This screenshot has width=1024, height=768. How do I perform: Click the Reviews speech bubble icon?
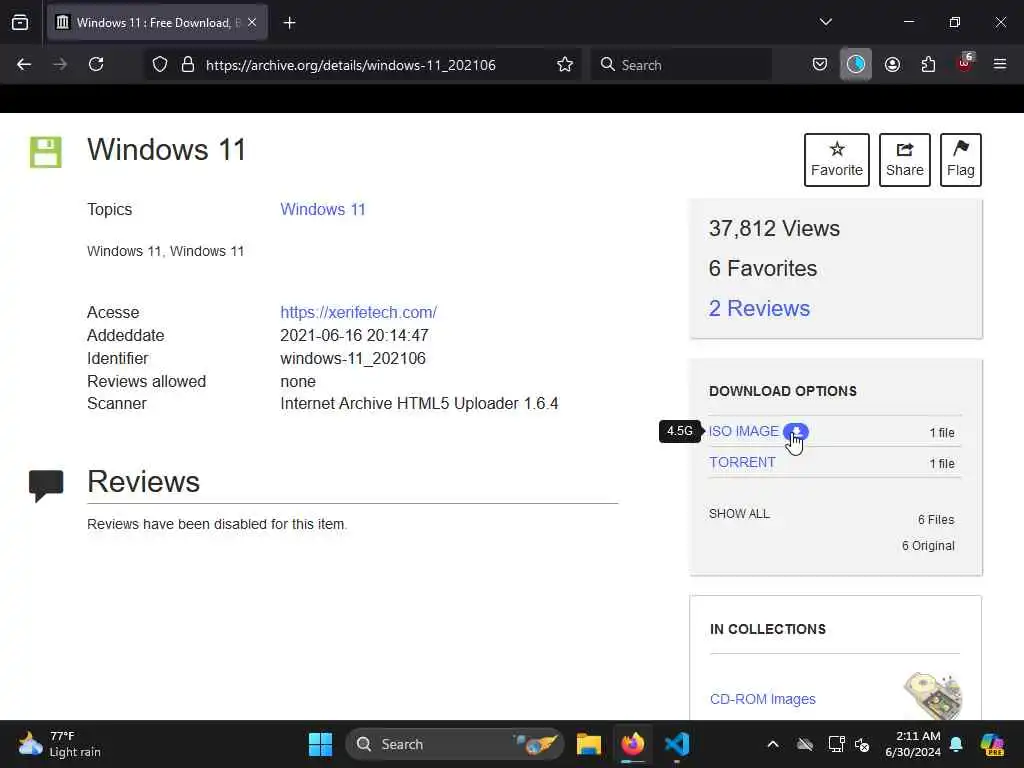[46, 486]
